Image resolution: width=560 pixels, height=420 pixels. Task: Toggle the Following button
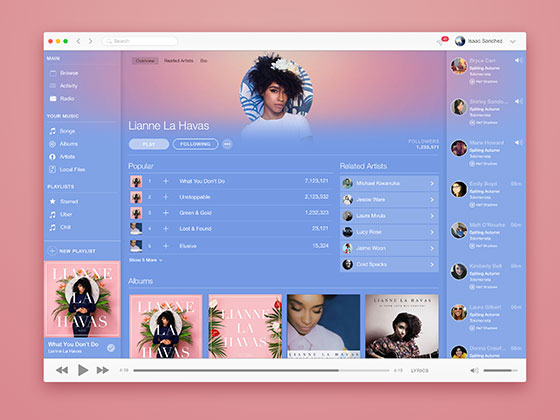(x=195, y=144)
